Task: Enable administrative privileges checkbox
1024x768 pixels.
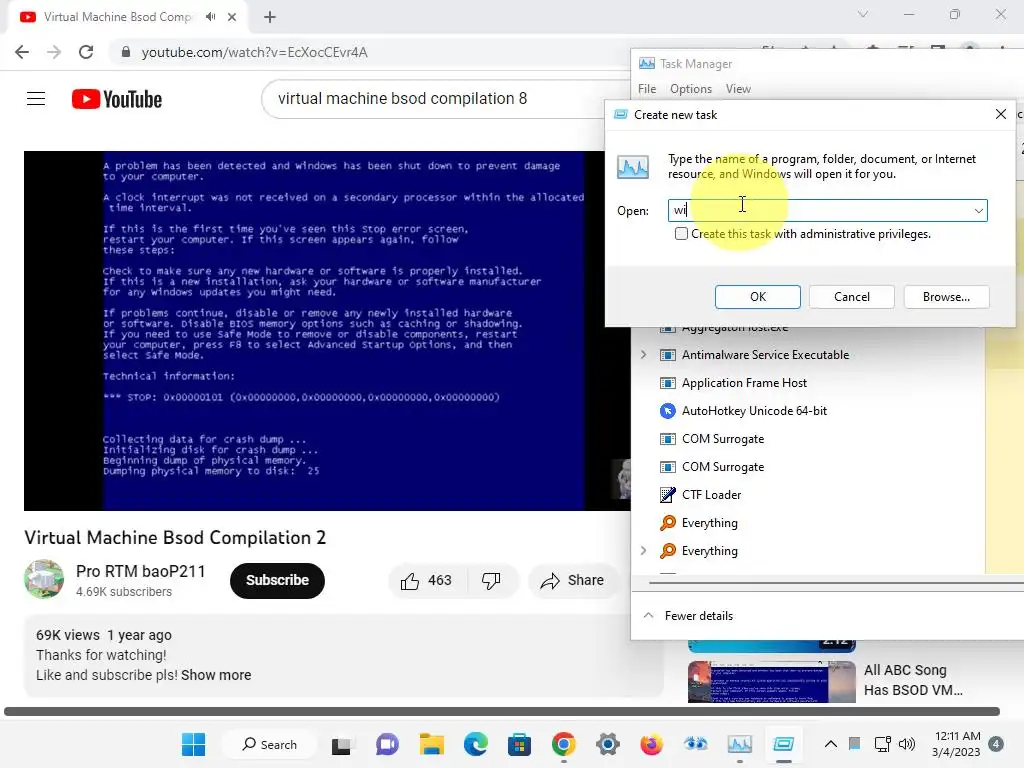Action: point(681,234)
